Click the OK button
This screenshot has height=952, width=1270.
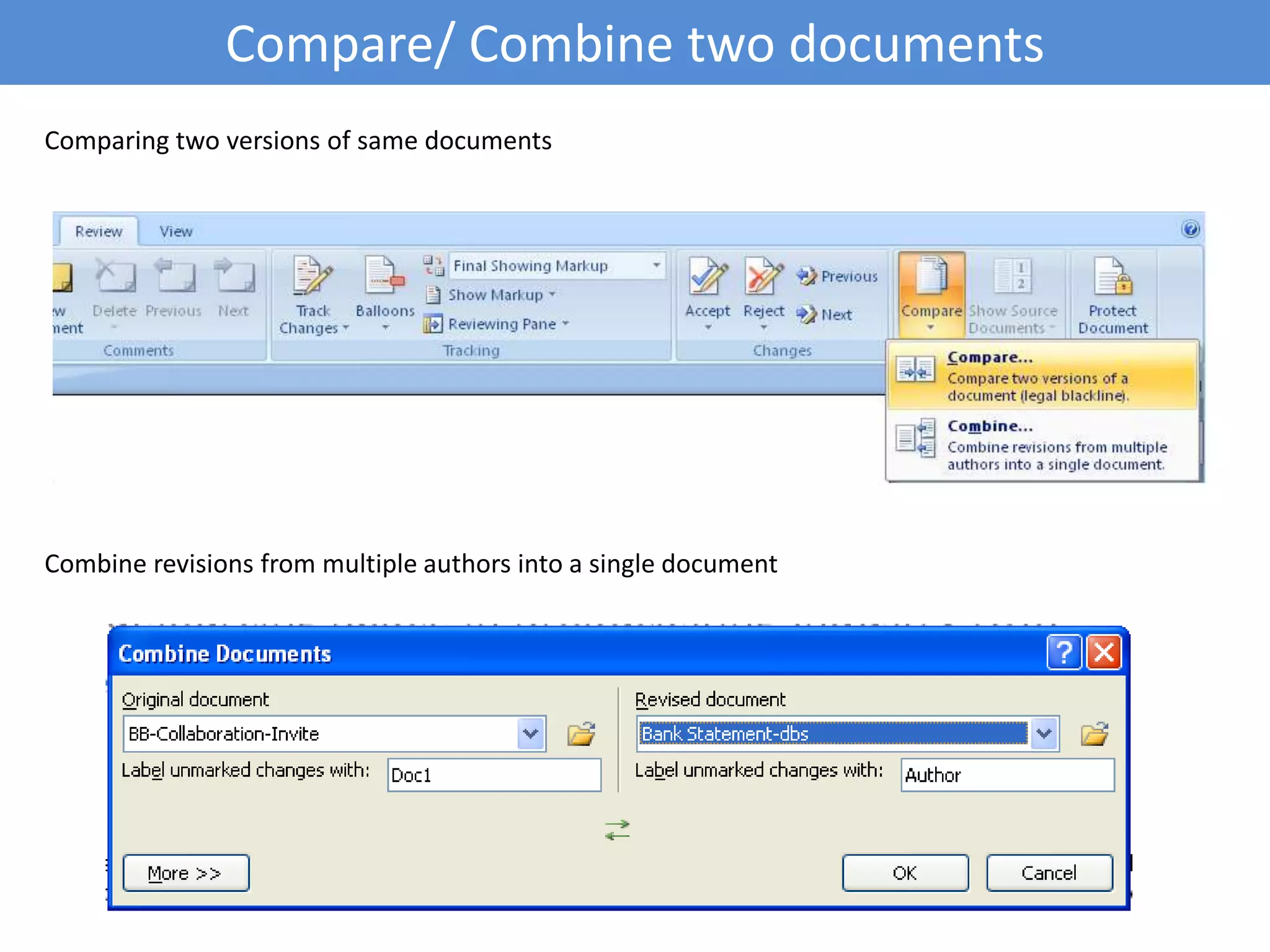[905, 873]
